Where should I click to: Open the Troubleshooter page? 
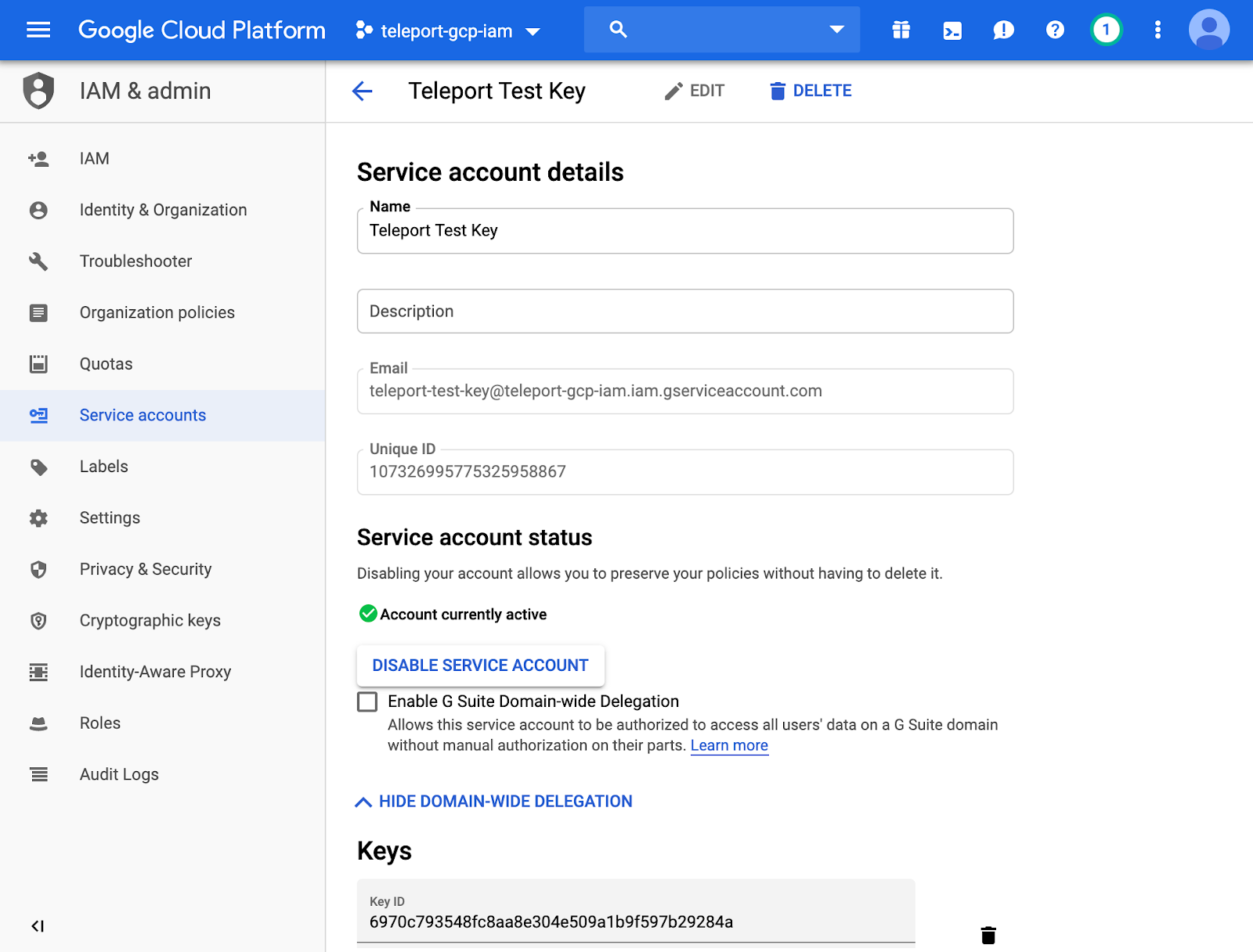click(162, 261)
